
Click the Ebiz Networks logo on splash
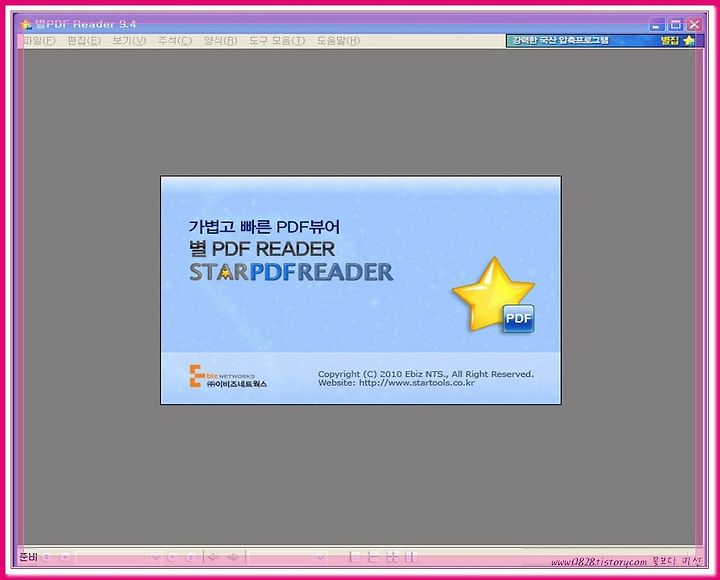coord(228,376)
